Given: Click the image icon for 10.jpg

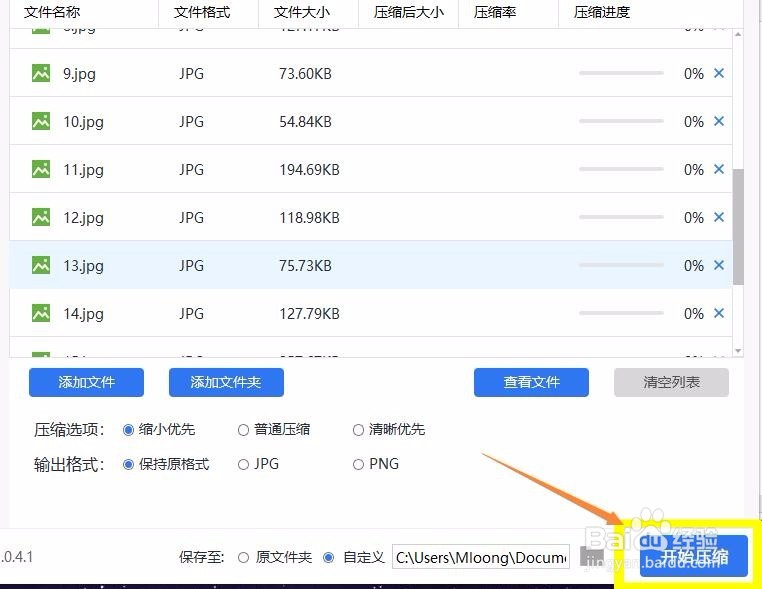Looking at the screenshot, I should (x=41, y=121).
